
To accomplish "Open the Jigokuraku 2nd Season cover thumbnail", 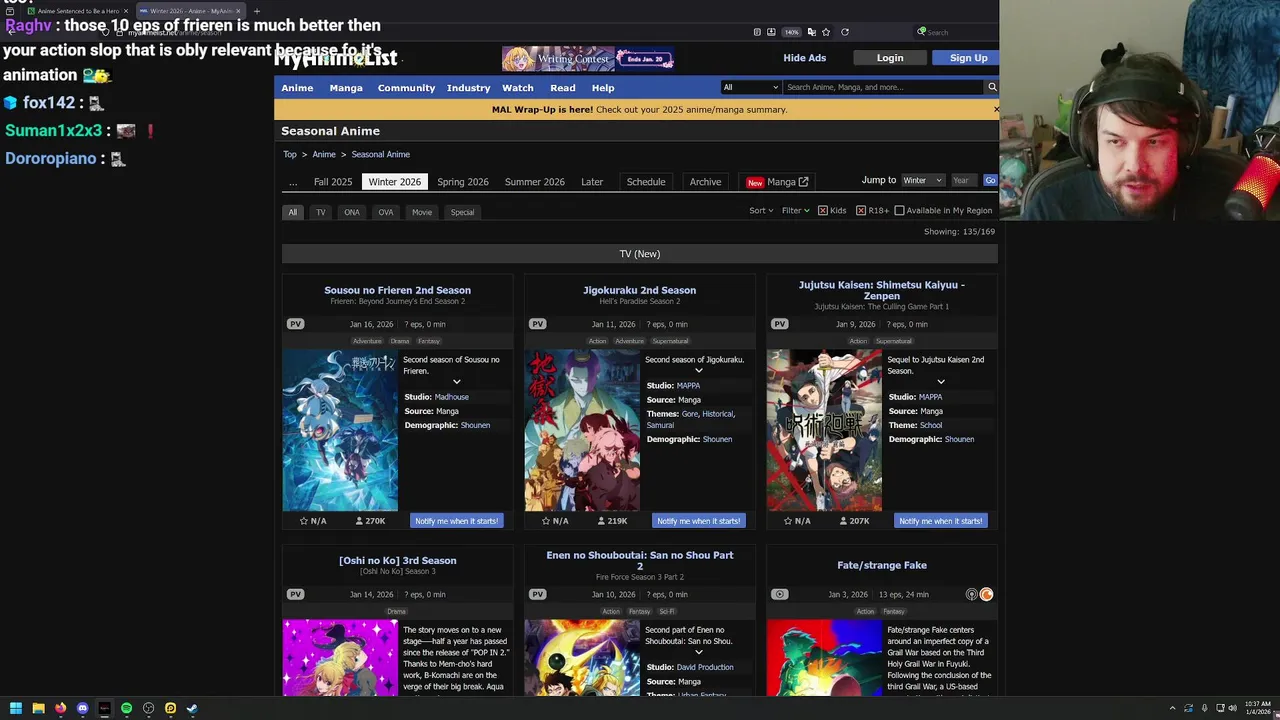I will 582,430.
